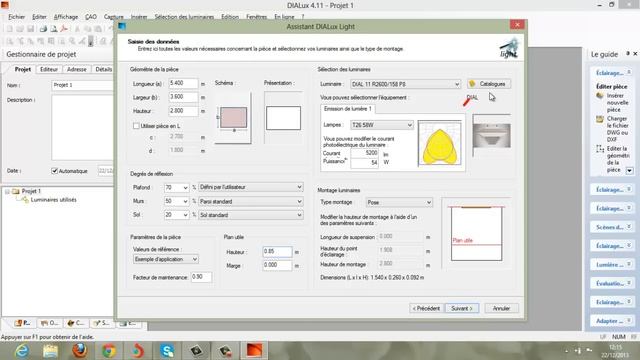Switch to the Editeur tab in project manager
This screenshot has height=360, width=640.
pyautogui.click(x=49, y=69)
